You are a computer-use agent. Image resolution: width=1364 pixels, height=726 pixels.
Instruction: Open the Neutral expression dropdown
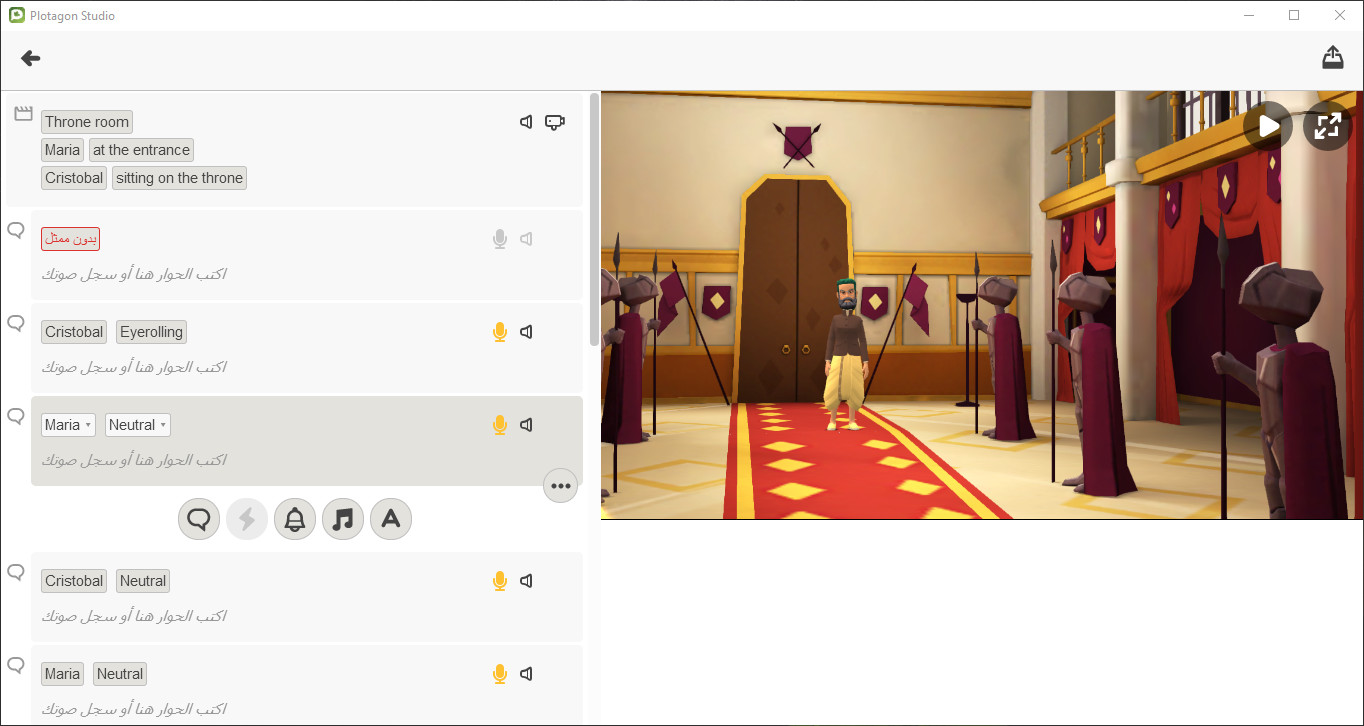tap(138, 425)
